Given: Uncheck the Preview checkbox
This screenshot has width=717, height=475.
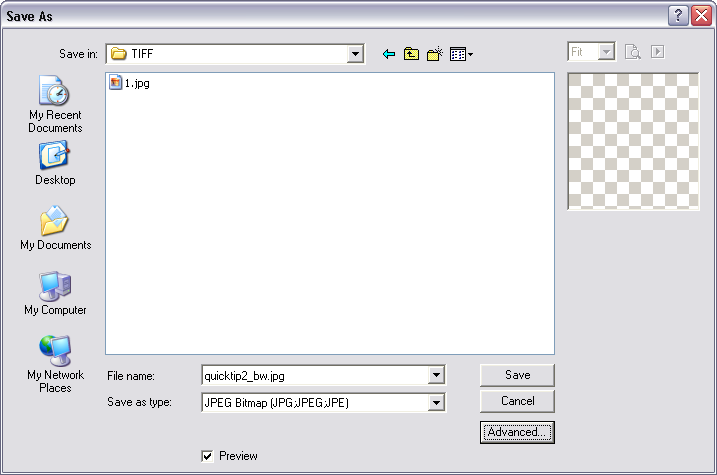Looking at the screenshot, I should pyautogui.click(x=207, y=456).
